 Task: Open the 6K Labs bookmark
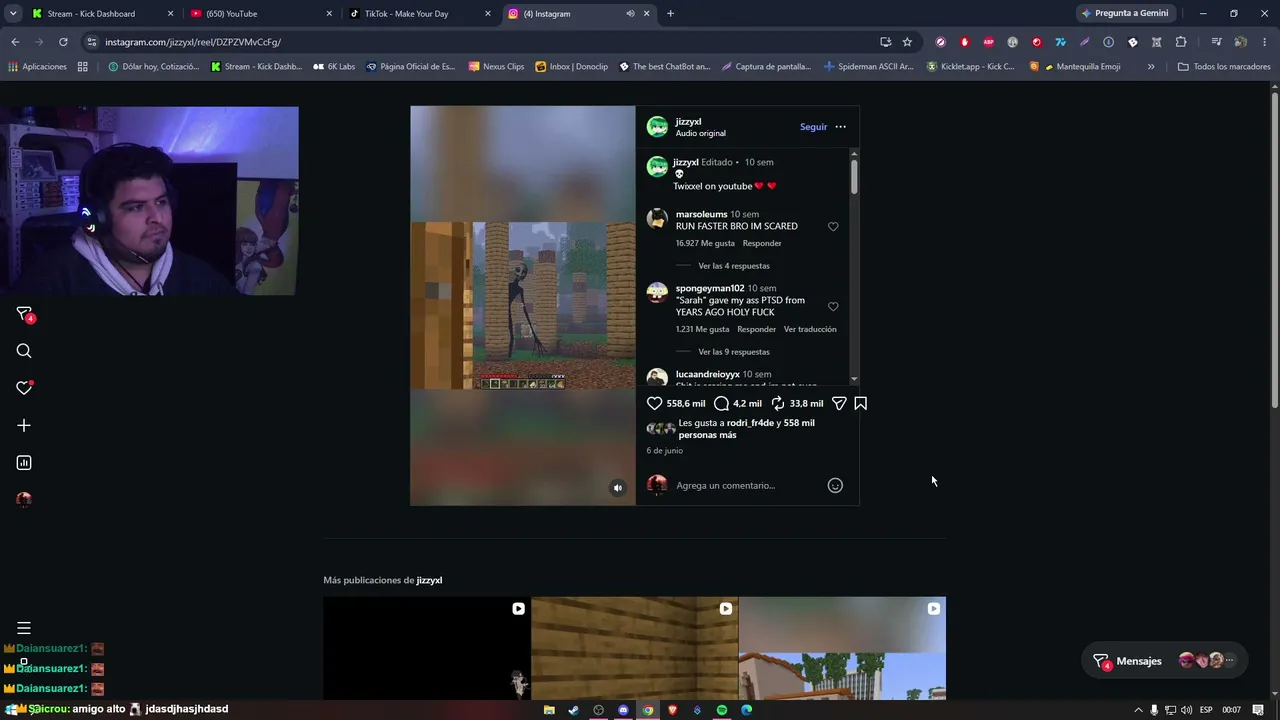(x=333, y=67)
